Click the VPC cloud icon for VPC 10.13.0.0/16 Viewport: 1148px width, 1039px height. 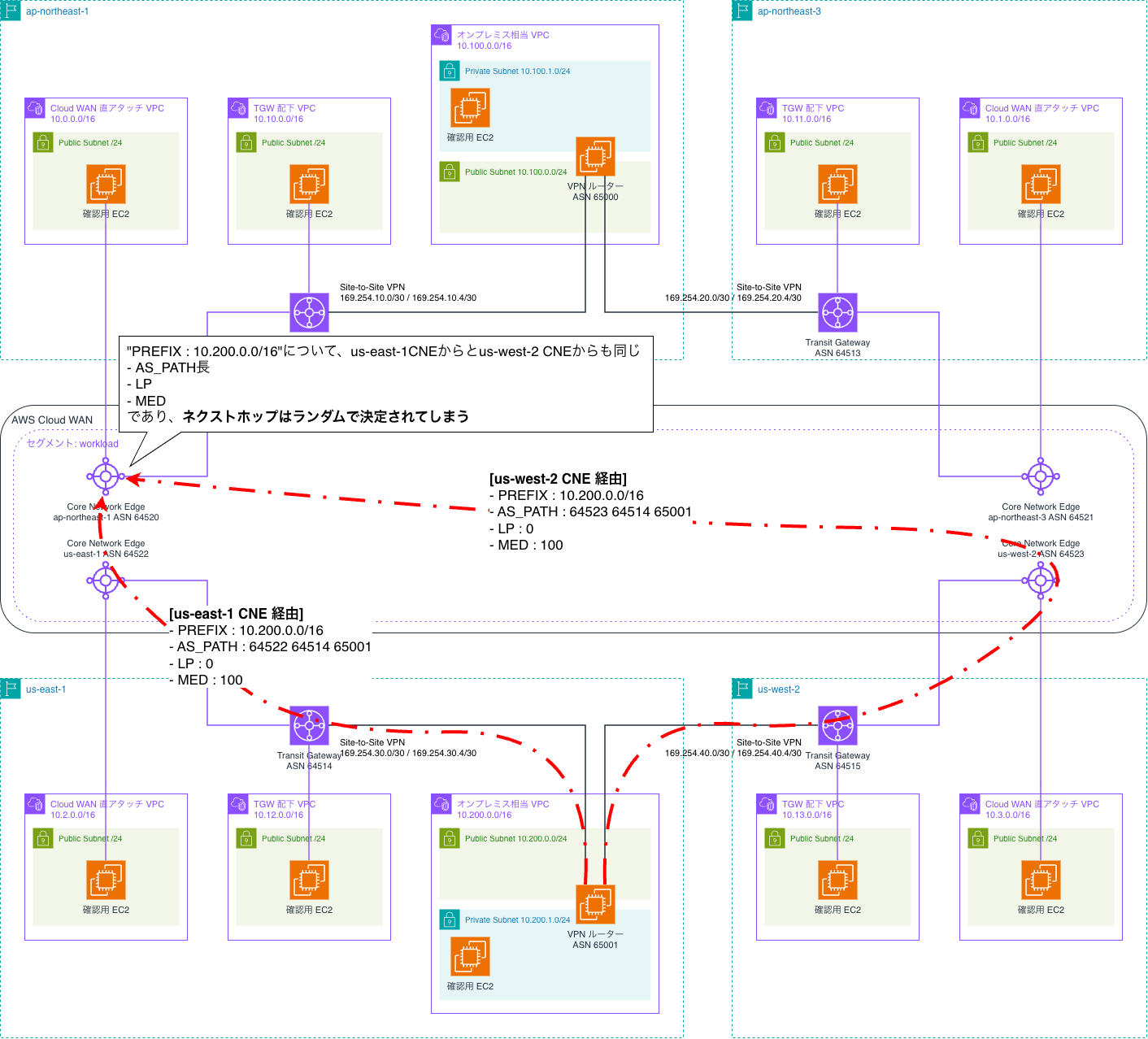pos(767,804)
